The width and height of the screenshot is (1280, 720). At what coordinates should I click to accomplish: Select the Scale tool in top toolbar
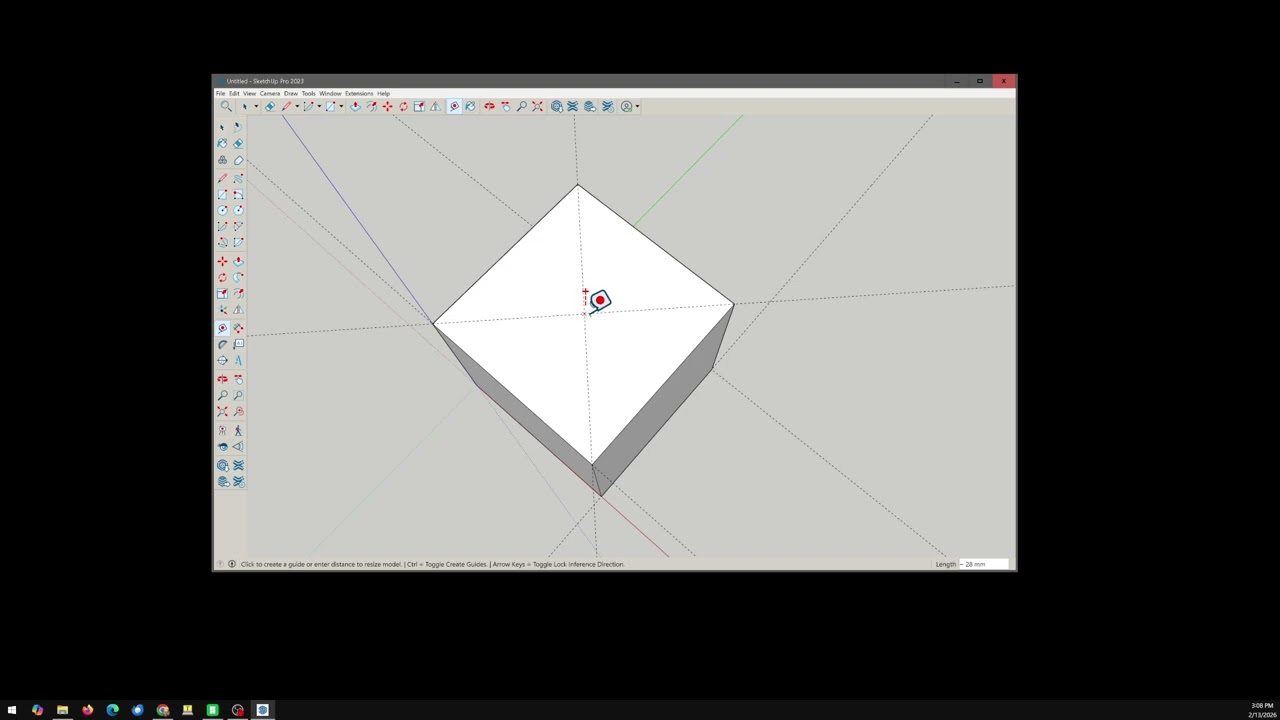tap(419, 106)
